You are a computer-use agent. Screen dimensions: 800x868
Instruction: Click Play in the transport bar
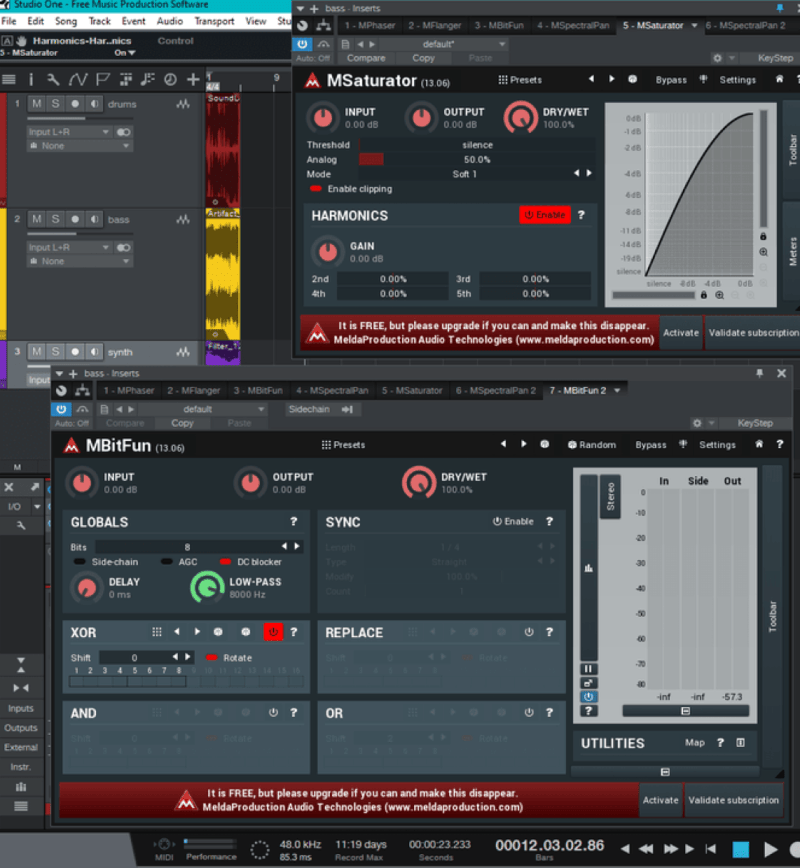tap(770, 849)
